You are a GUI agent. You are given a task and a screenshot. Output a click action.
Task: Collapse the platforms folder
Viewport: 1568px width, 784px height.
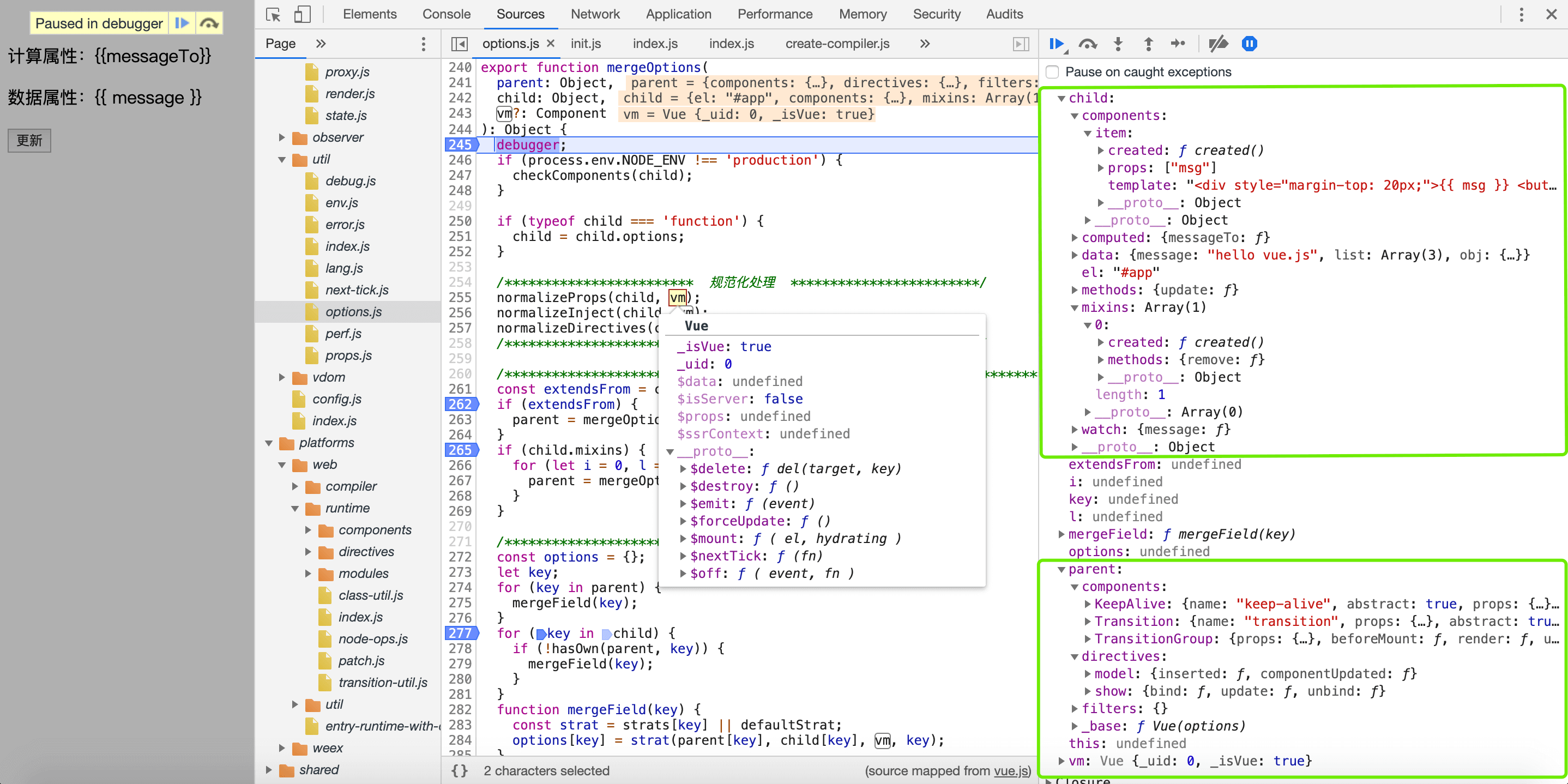click(x=269, y=443)
